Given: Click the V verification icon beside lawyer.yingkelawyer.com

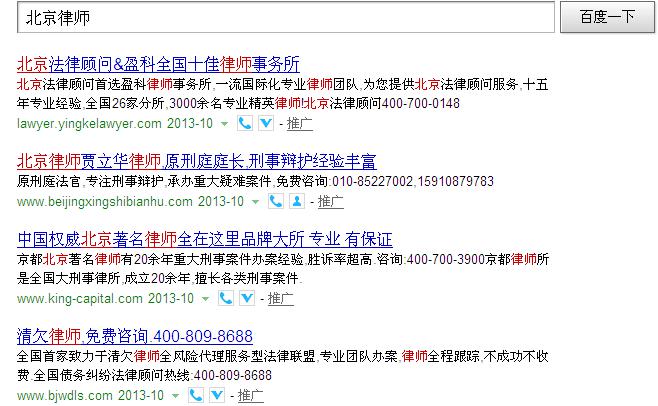Looking at the screenshot, I should (266, 123).
